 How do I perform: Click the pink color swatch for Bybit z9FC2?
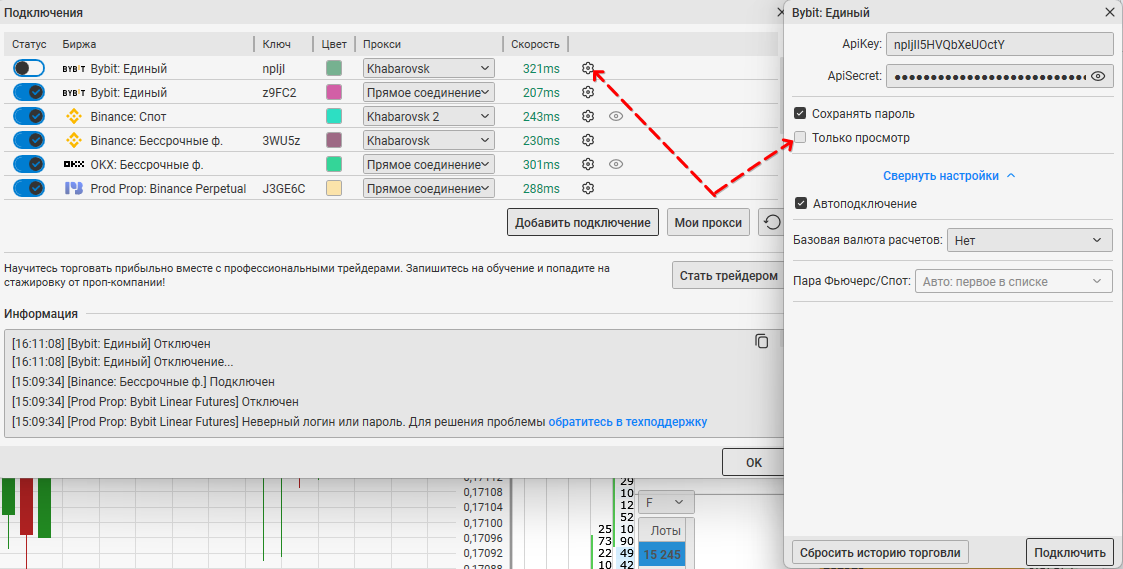334,92
